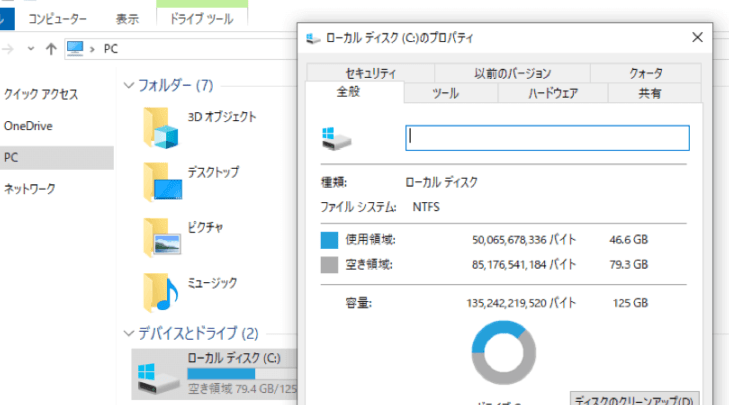Screen dimensions: 729x405
Task: Click the drive label text field
Action: click(547, 138)
